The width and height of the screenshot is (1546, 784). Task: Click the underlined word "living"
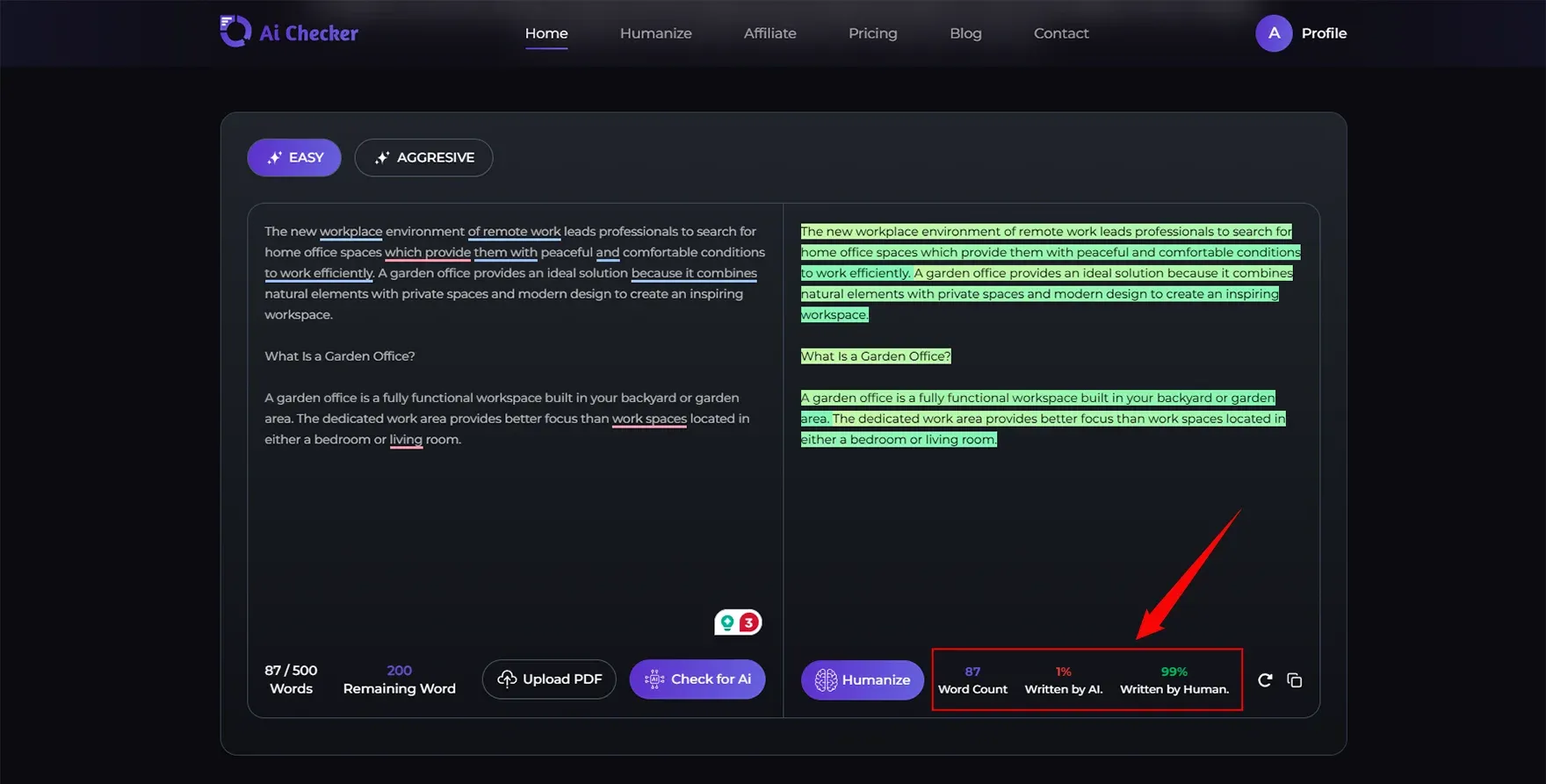click(406, 440)
